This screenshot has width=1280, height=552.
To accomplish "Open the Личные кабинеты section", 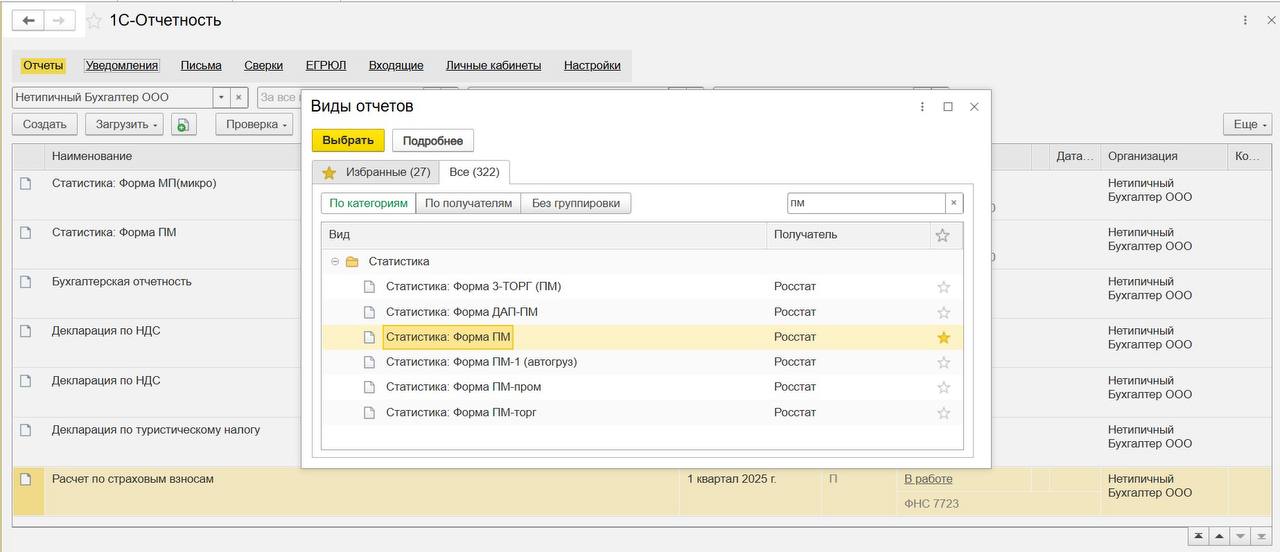I will pos(493,65).
